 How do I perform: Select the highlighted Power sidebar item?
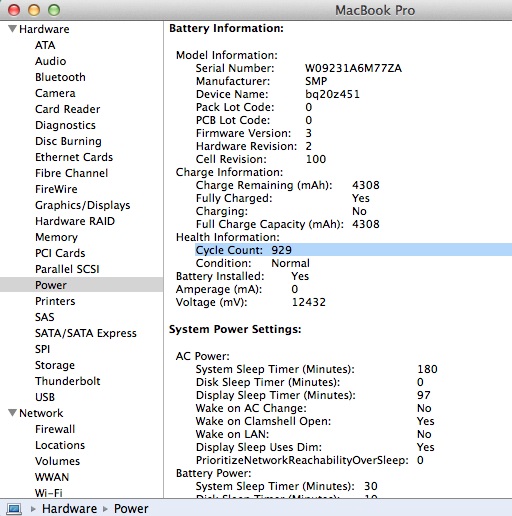coord(81,285)
